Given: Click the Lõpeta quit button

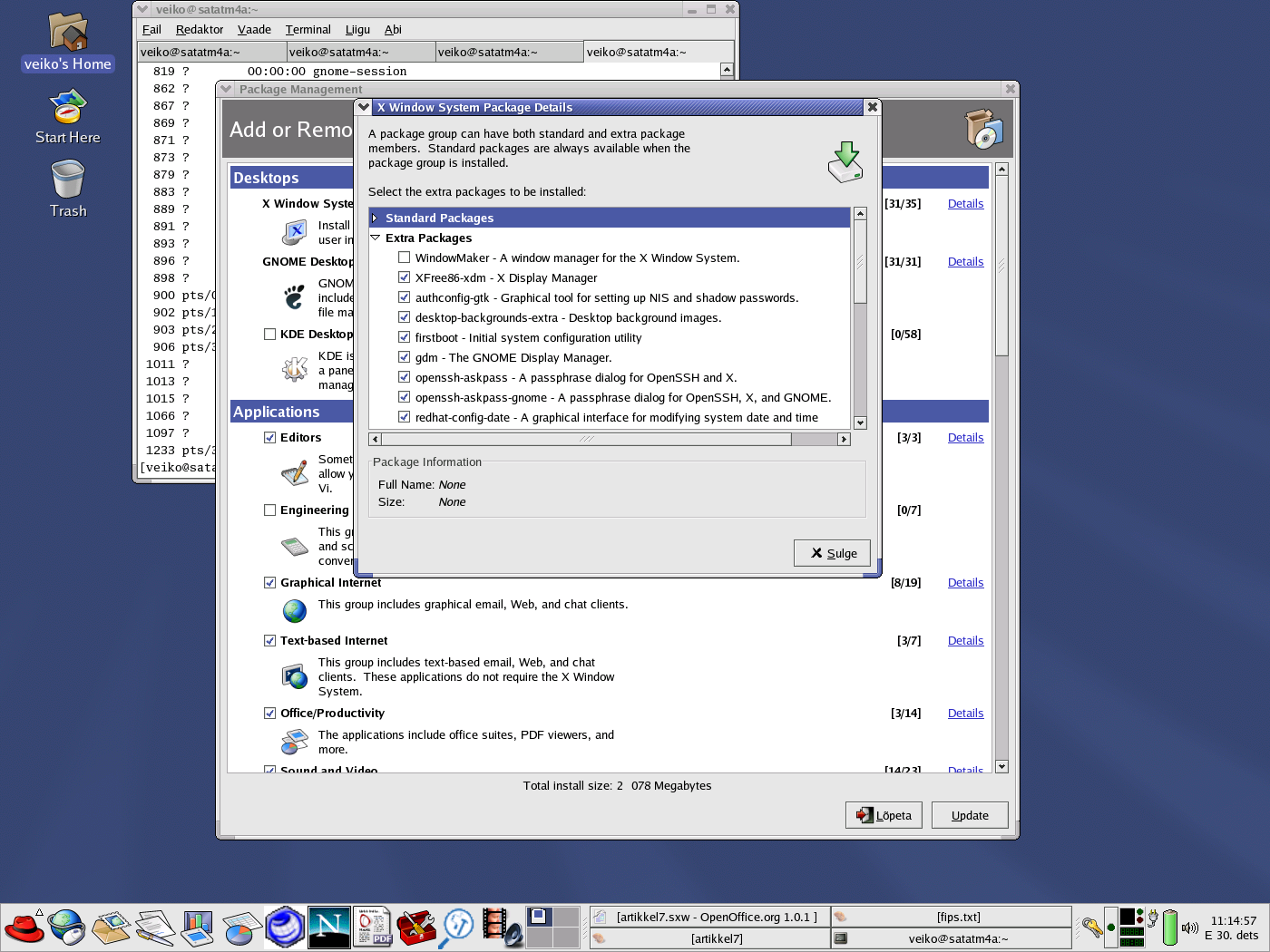Looking at the screenshot, I should coord(884,815).
